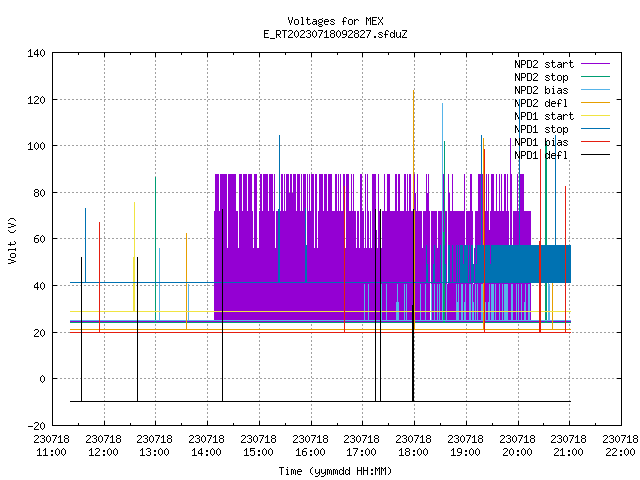Screen dimensions: 640x480
Task: Click the y-axis tick label 60
Action: 40,239
